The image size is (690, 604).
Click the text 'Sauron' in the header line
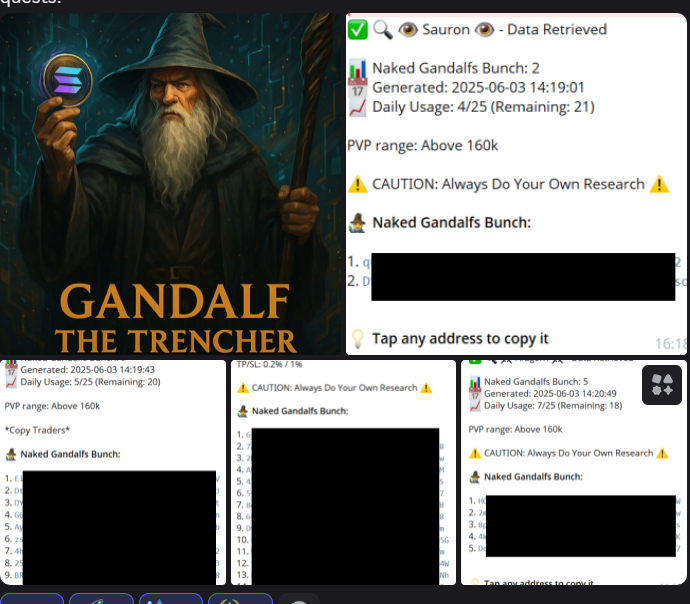(x=446, y=29)
